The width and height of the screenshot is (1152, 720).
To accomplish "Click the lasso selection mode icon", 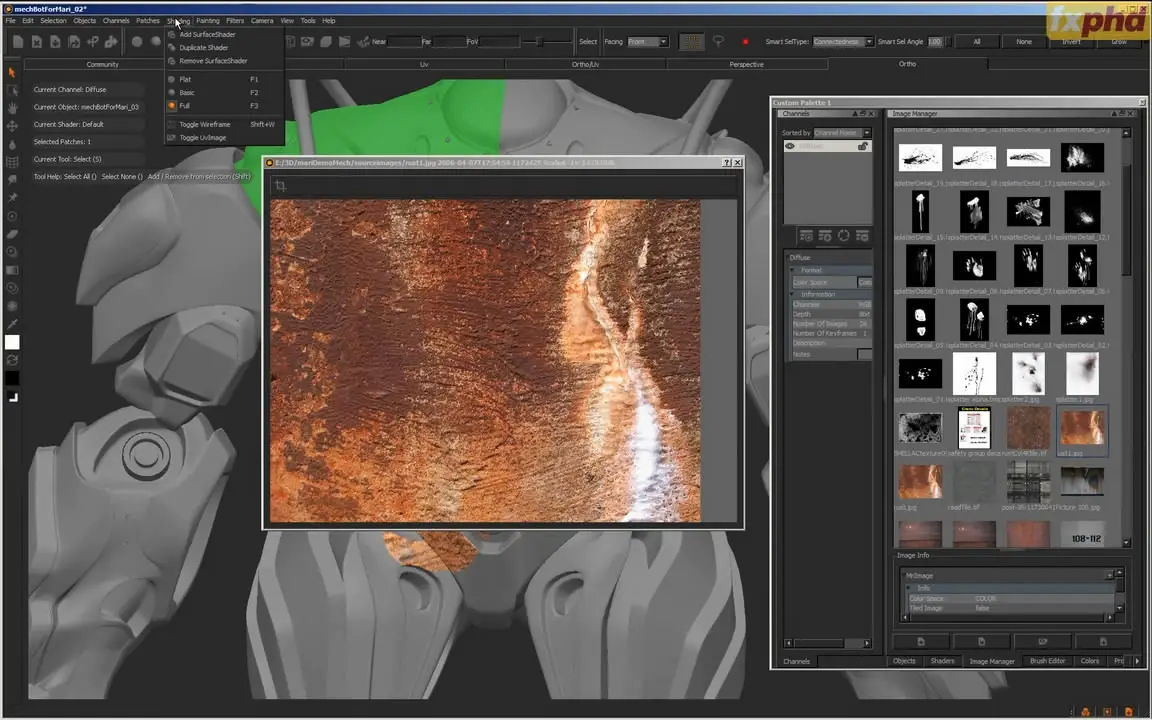I will coord(718,42).
